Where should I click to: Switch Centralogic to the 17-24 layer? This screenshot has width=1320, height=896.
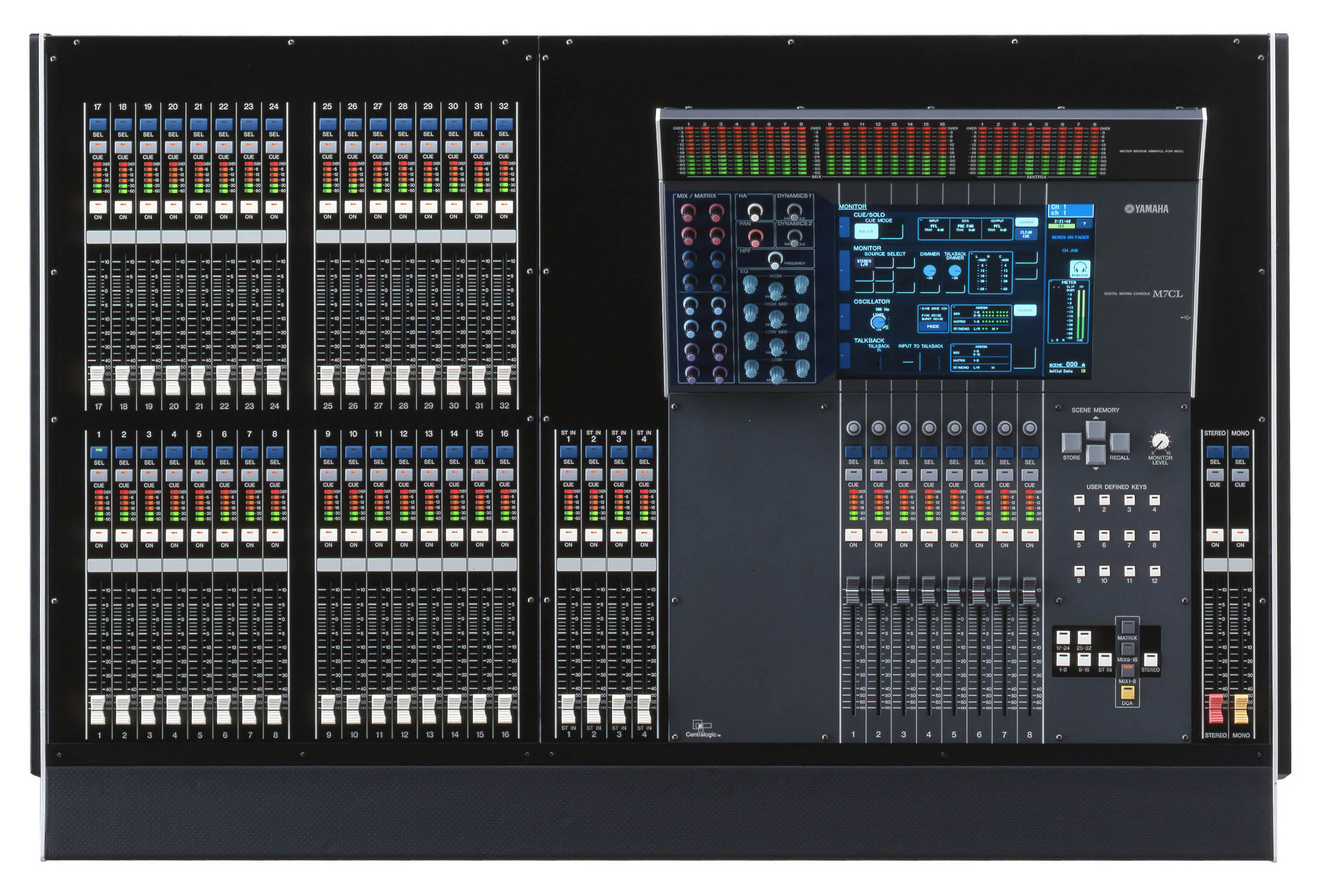1063,637
